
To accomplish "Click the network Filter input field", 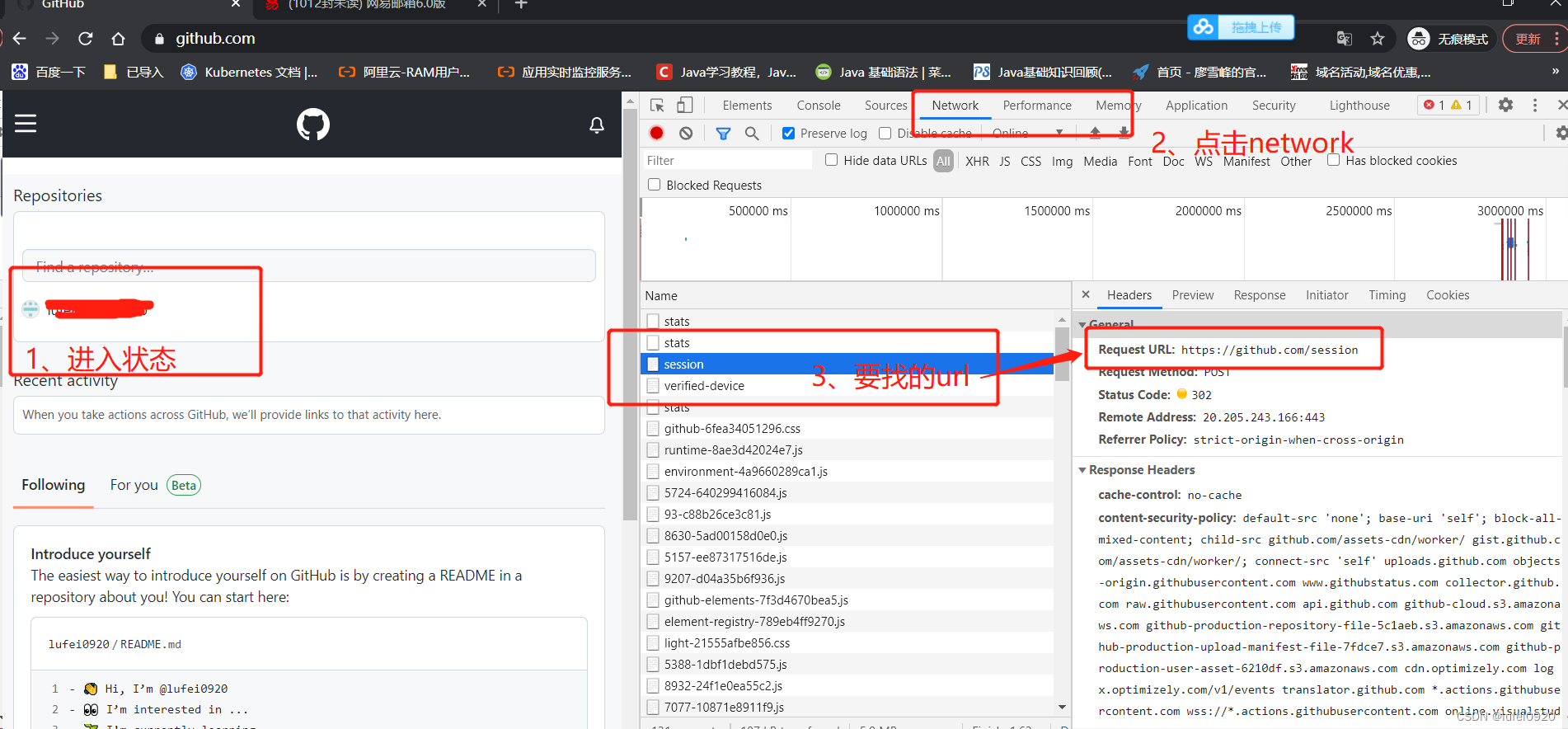I will click(726, 160).
